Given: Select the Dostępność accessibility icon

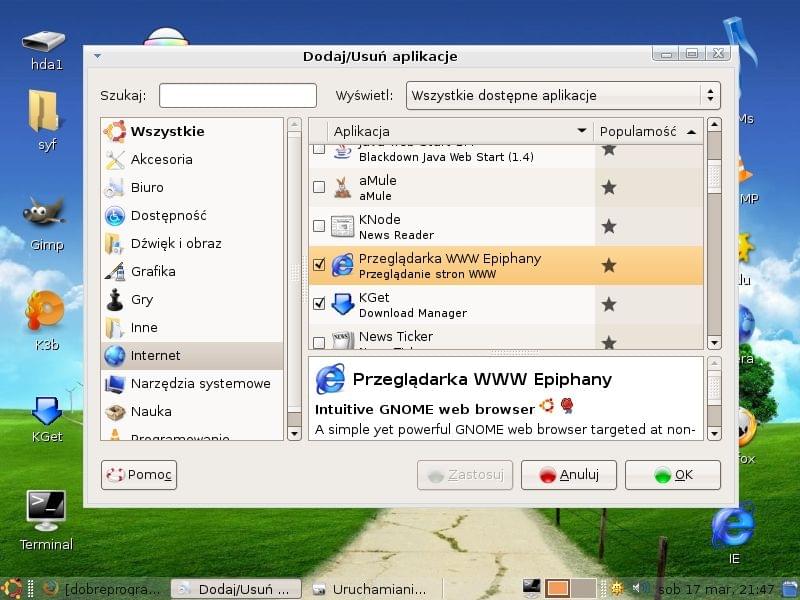Looking at the screenshot, I should point(114,216).
